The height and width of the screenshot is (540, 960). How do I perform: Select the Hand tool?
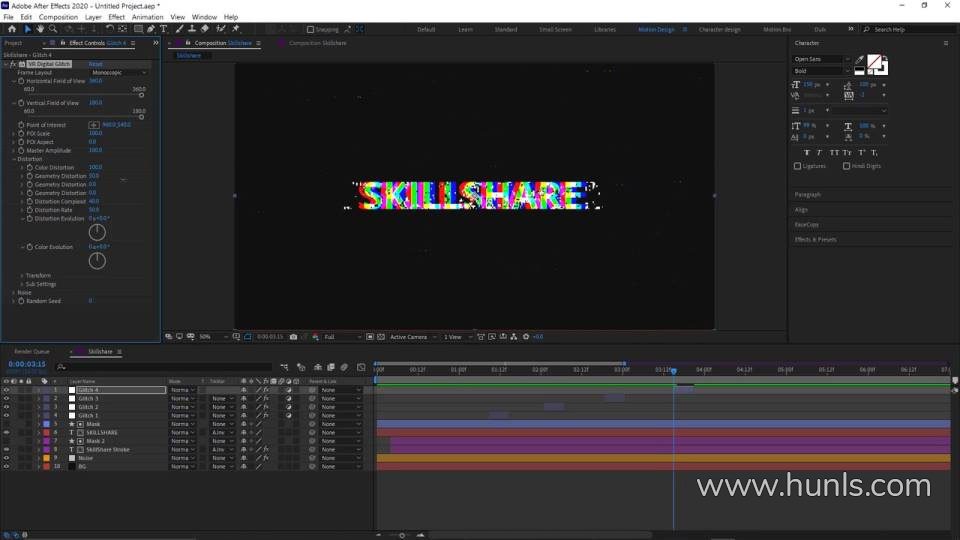(x=40, y=29)
